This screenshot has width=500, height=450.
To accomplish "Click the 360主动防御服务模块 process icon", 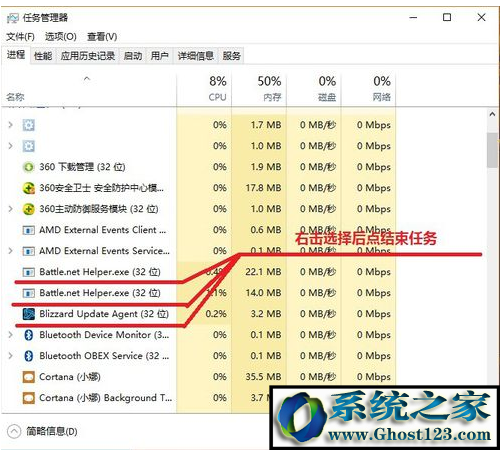I will (x=29, y=209).
